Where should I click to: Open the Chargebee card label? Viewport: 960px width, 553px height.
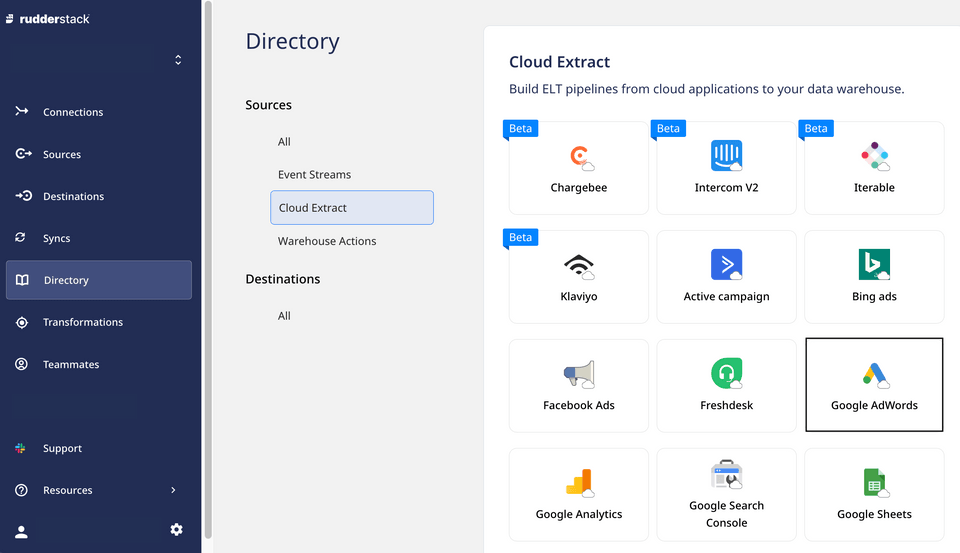pyautogui.click(x=579, y=187)
